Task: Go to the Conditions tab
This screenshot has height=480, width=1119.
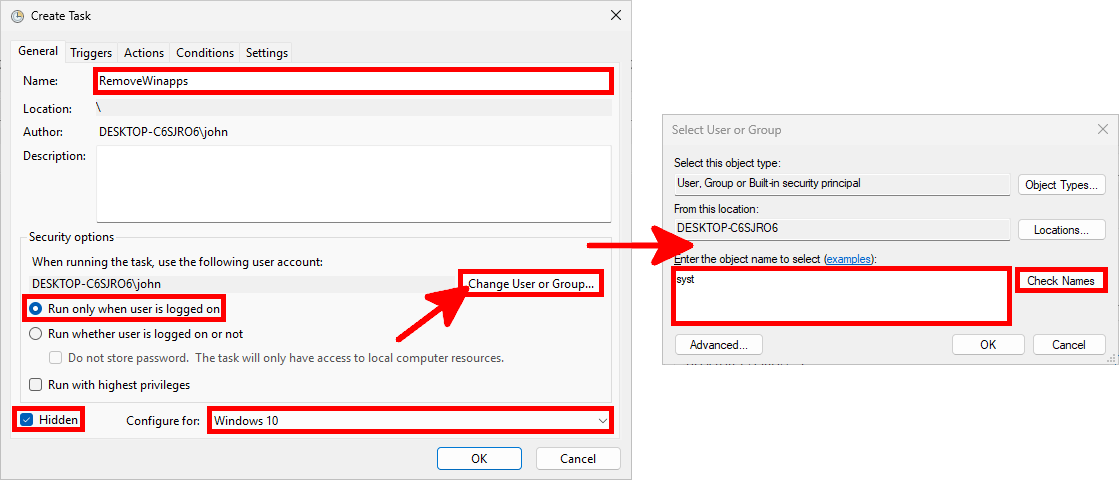Action: click(205, 53)
